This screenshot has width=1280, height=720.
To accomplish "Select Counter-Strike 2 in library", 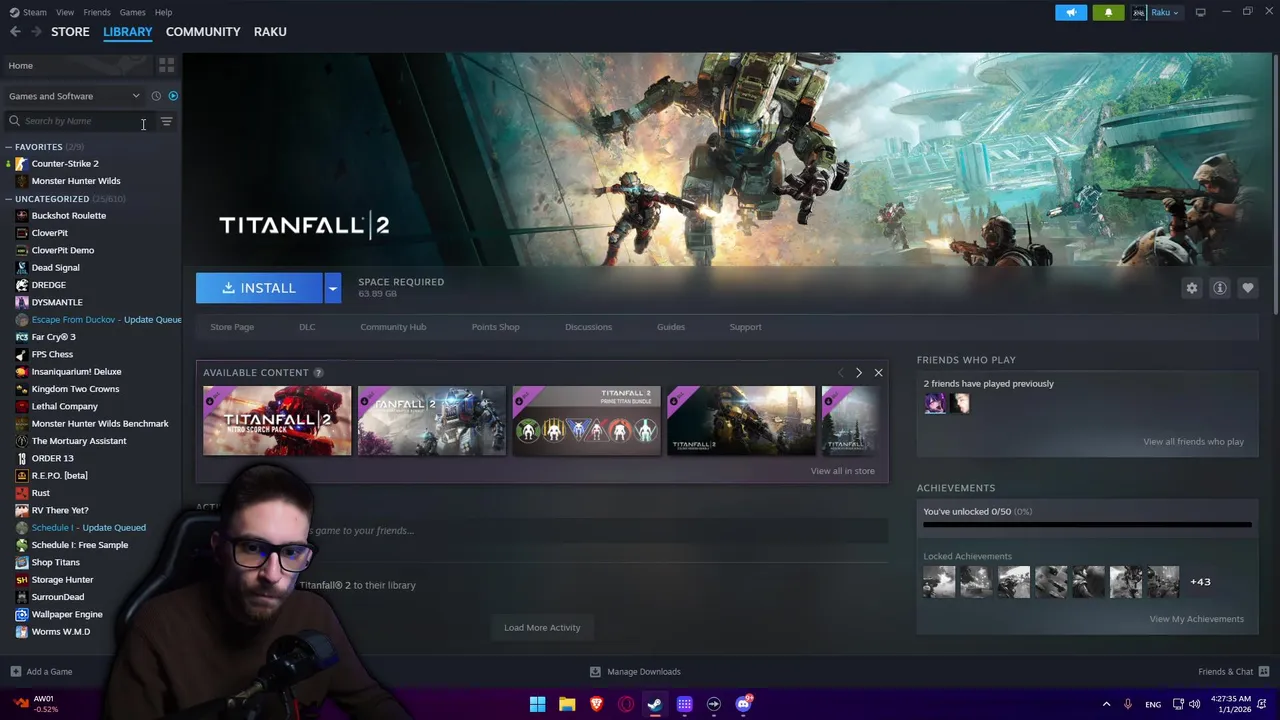I will point(65,164).
